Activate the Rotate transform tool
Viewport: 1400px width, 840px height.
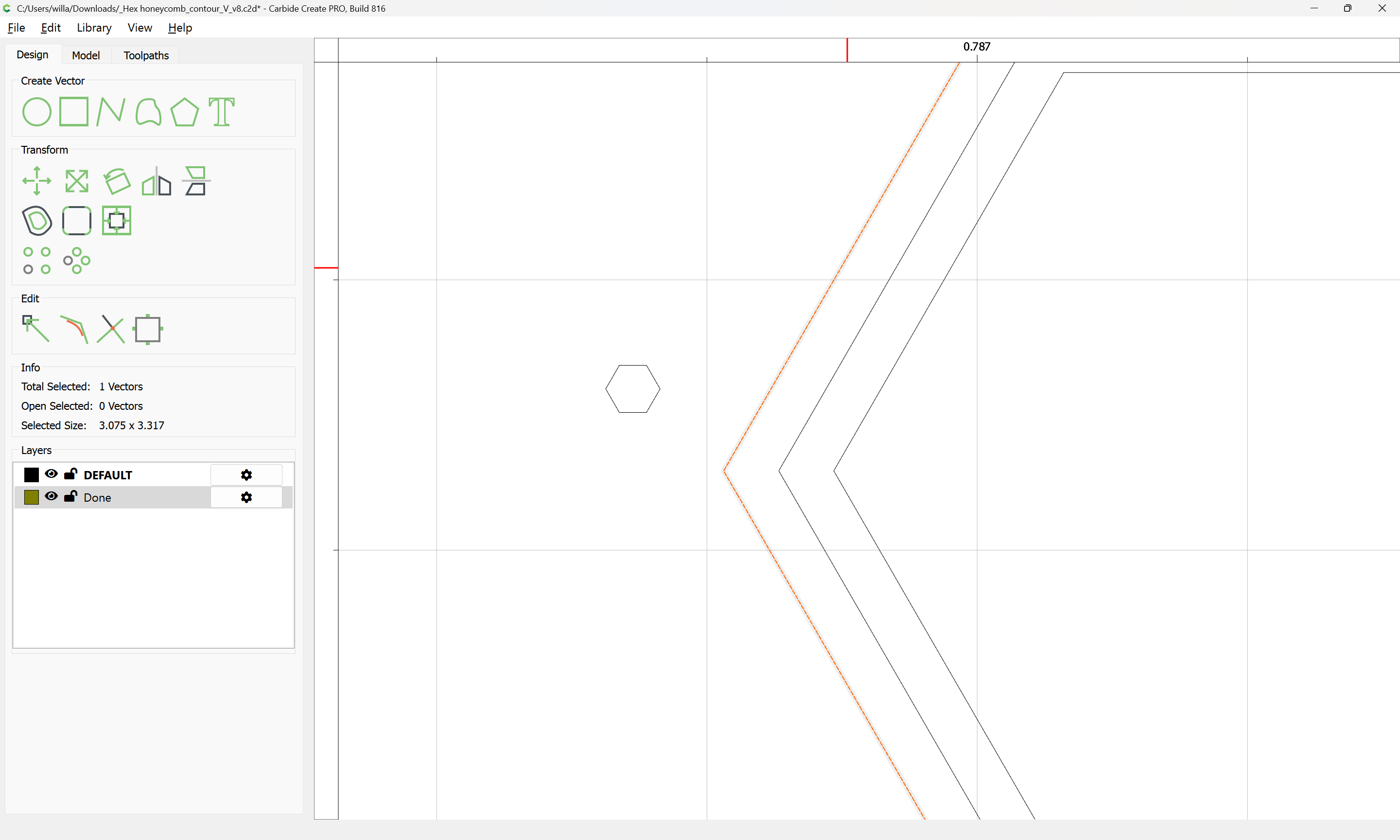pyautogui.click(x=117, y=181)
